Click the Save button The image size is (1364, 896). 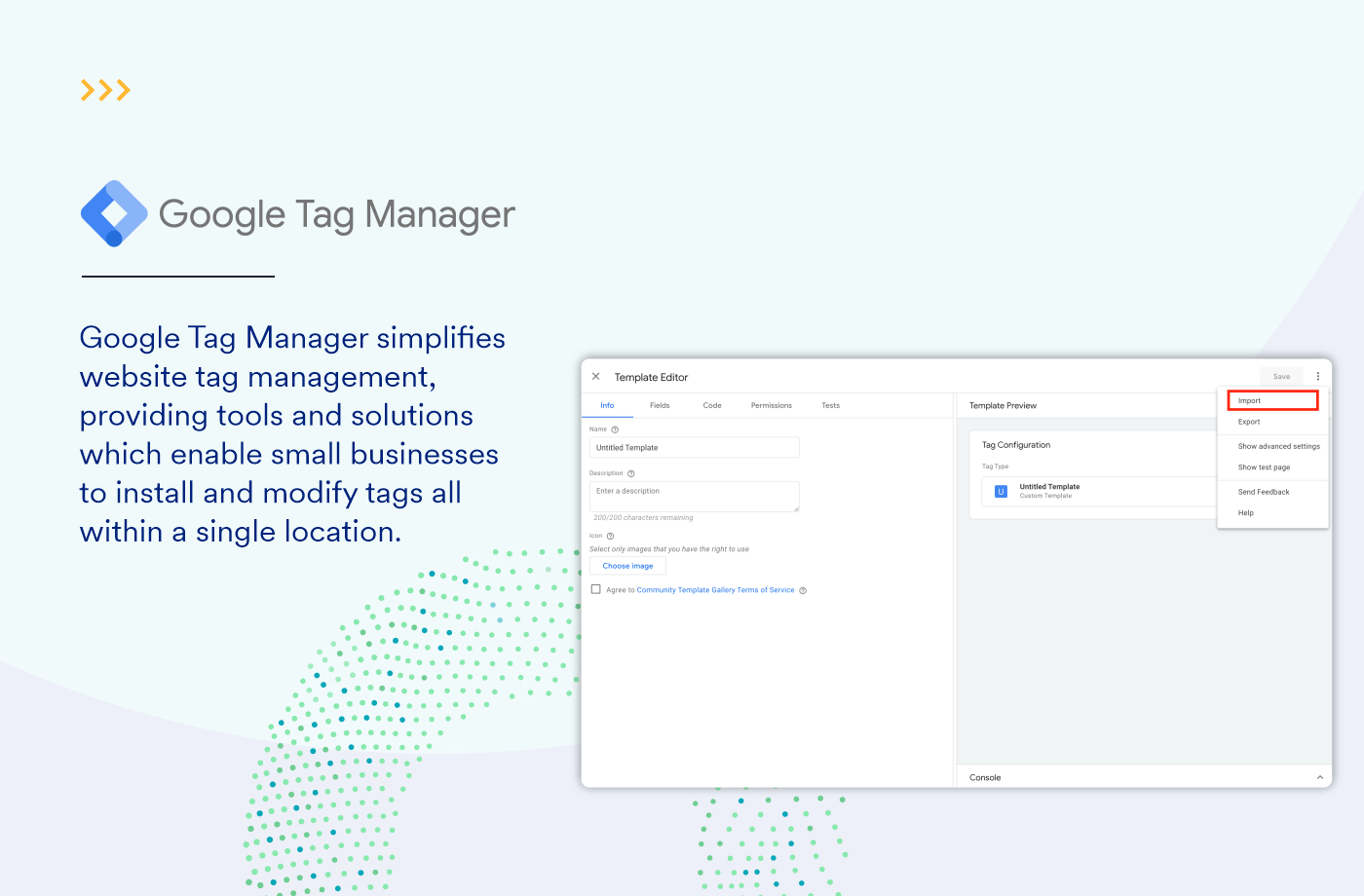pos(1281,377)
